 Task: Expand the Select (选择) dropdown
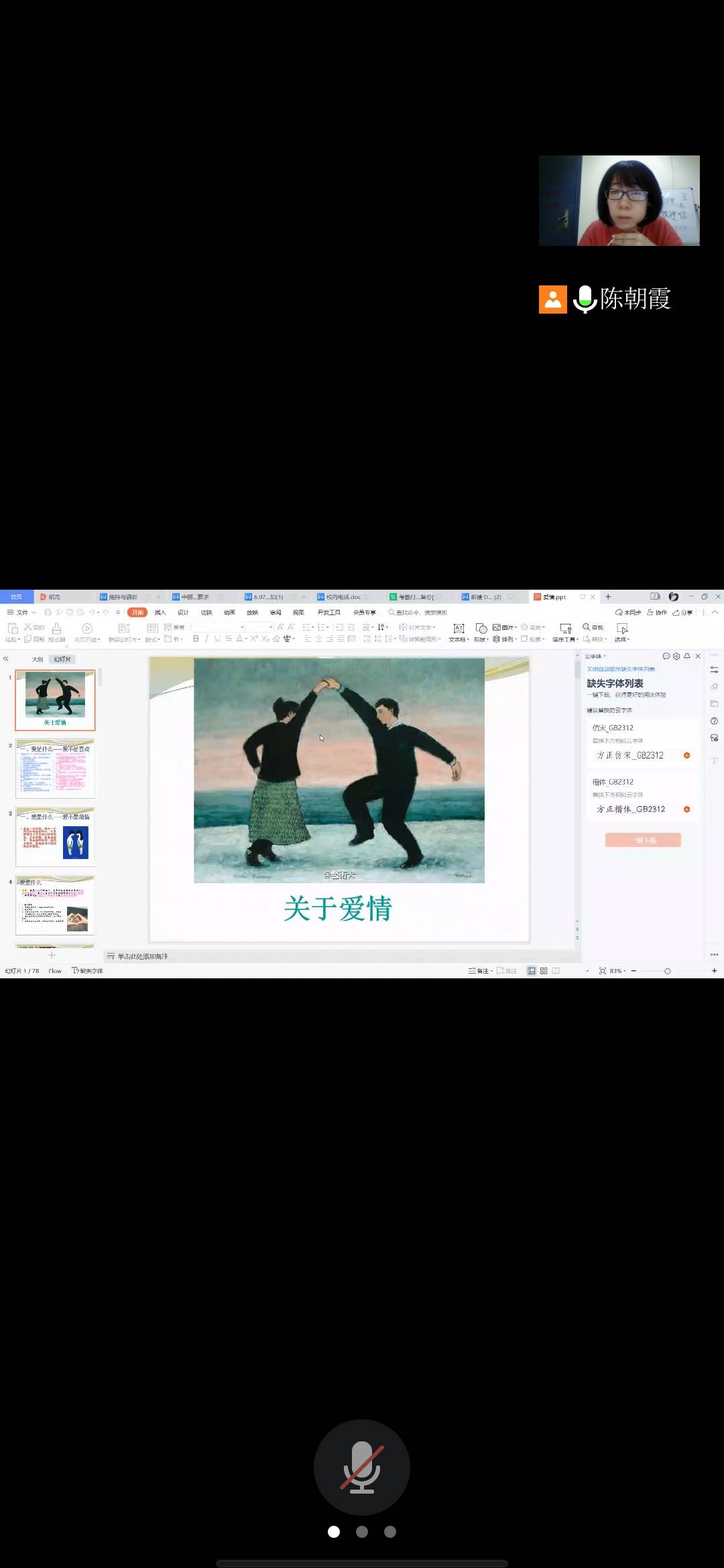click(x=622, y=639)
